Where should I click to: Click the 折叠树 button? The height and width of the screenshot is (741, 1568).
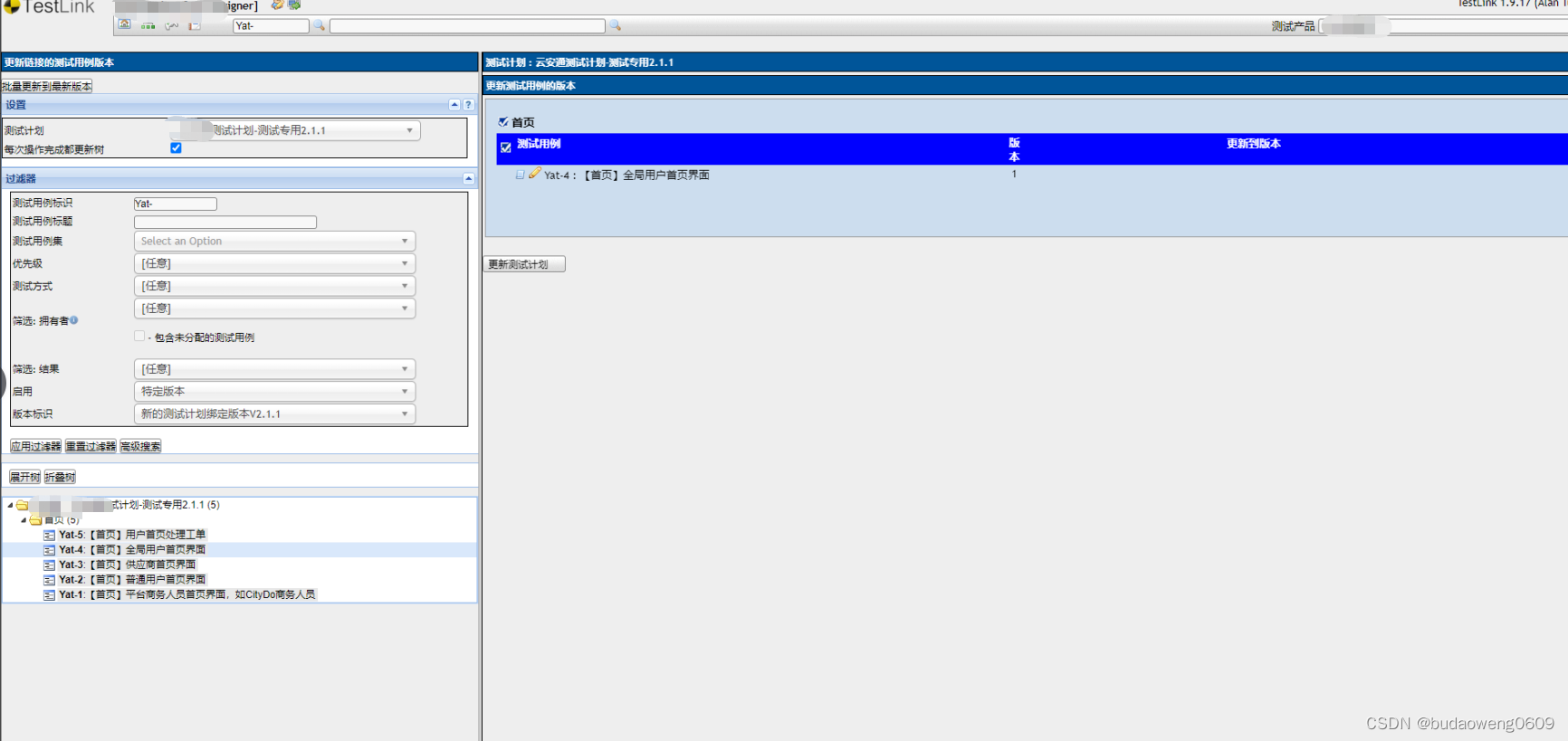click(x=60, y=477)
